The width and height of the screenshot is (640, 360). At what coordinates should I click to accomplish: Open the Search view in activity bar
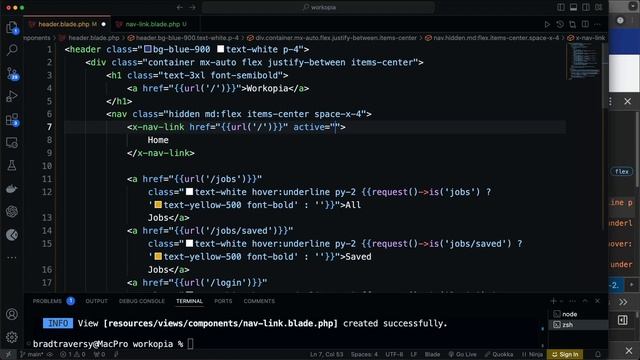(12, 50)
